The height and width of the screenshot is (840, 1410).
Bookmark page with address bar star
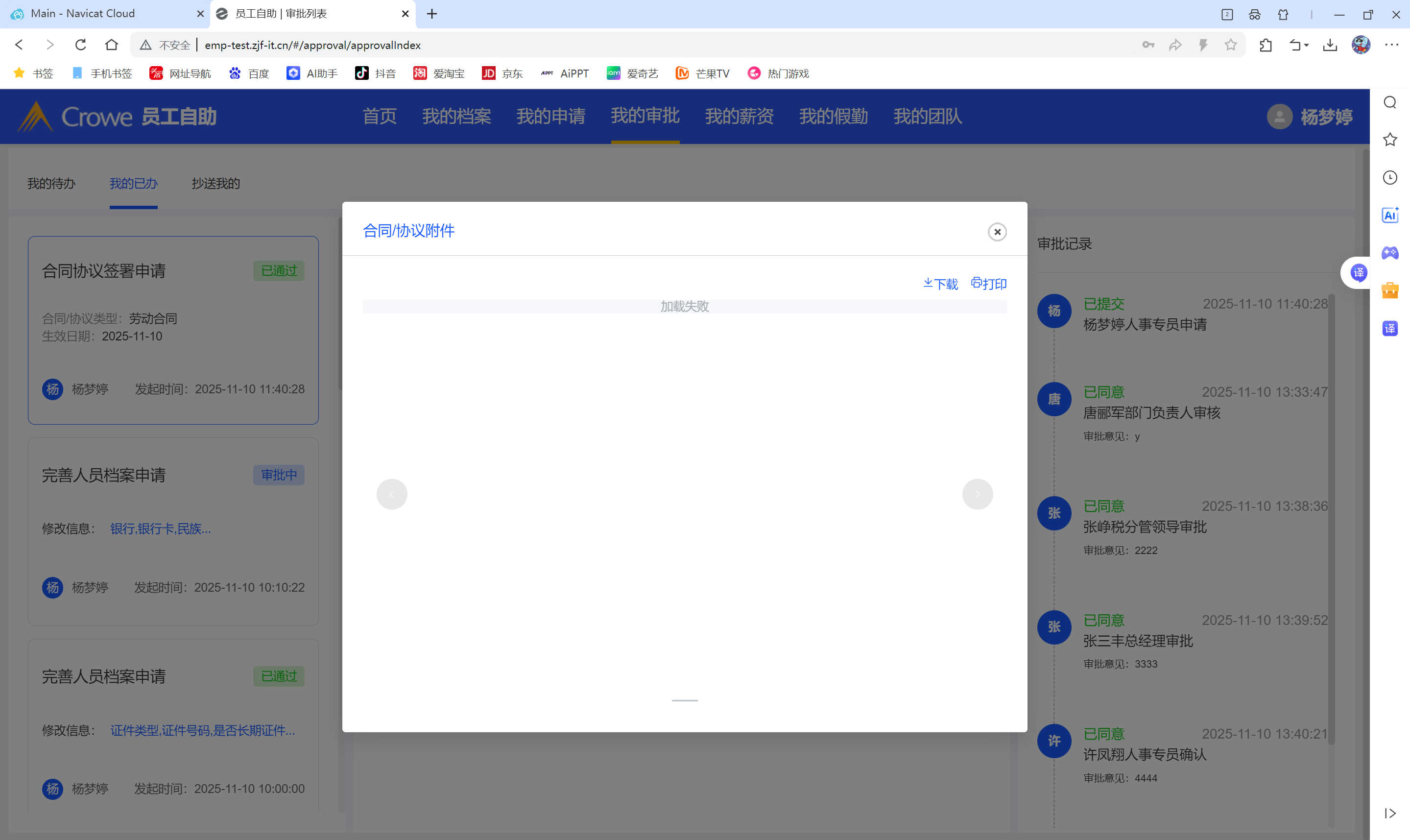click(1230, 45)
